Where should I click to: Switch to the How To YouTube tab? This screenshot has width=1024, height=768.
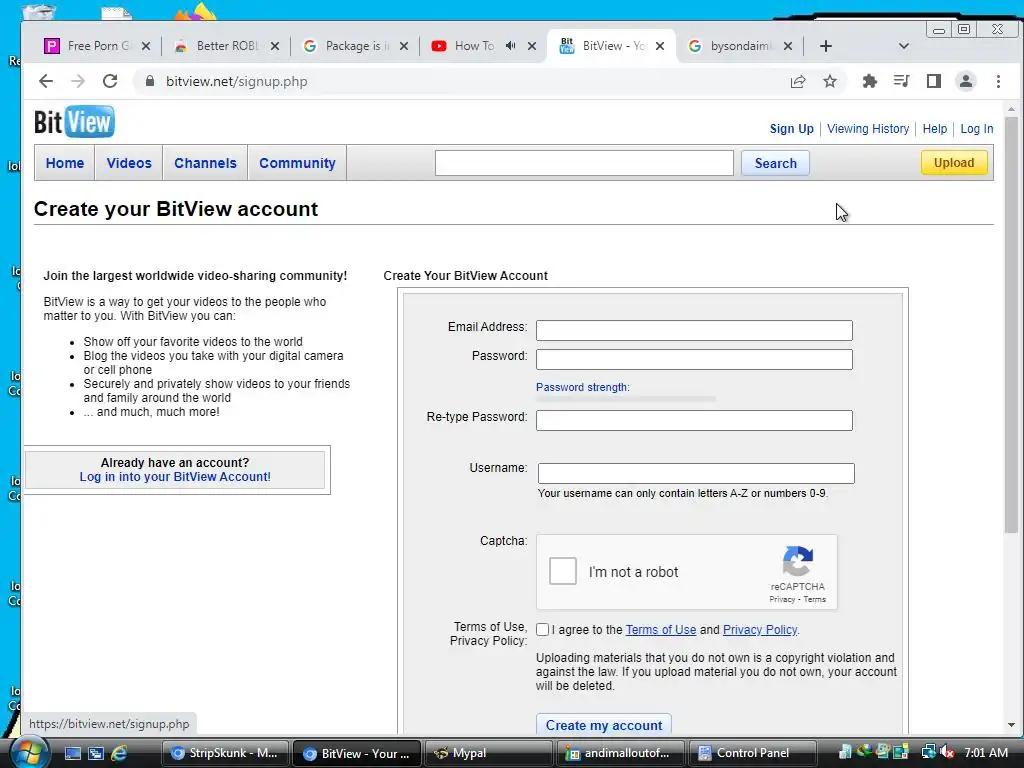click(x=485, y=46)
